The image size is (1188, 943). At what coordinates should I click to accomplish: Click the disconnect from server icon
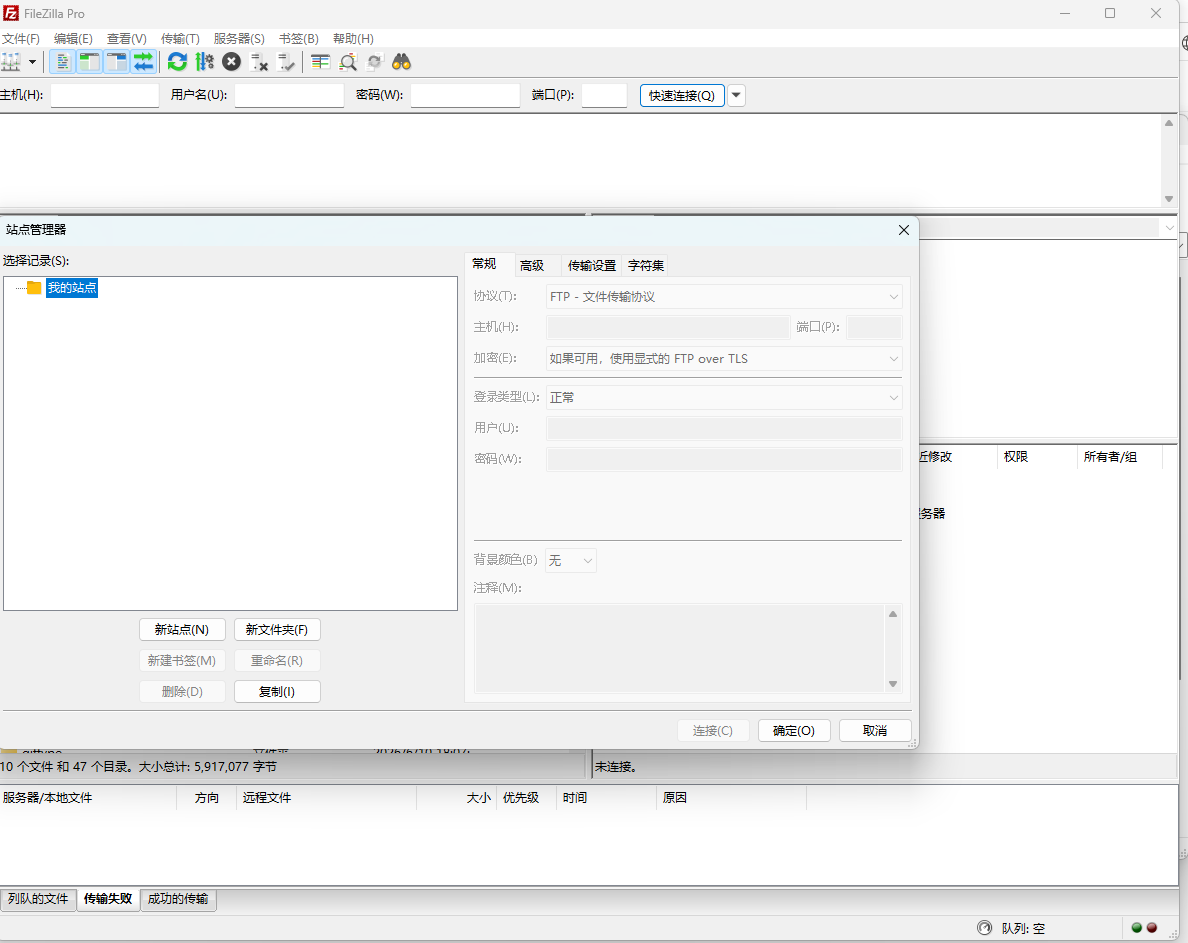pyautogui.click(x=259, y=62)
